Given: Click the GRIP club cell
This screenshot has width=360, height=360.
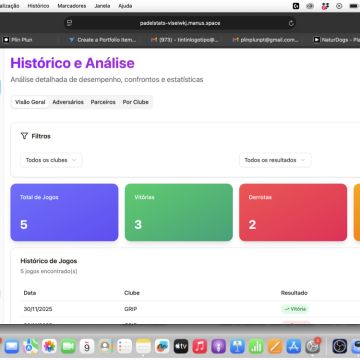Looking at the screenshot, I should coord(131,309).
